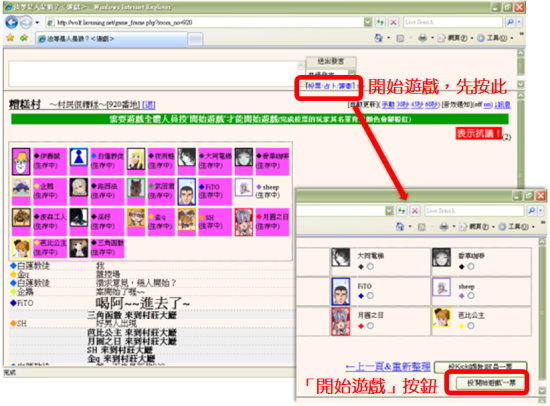This screenshot has width=550, height=406.
Task: Select the browser tab titled 汝等是人是狼
Action: [x=112, y=39]
